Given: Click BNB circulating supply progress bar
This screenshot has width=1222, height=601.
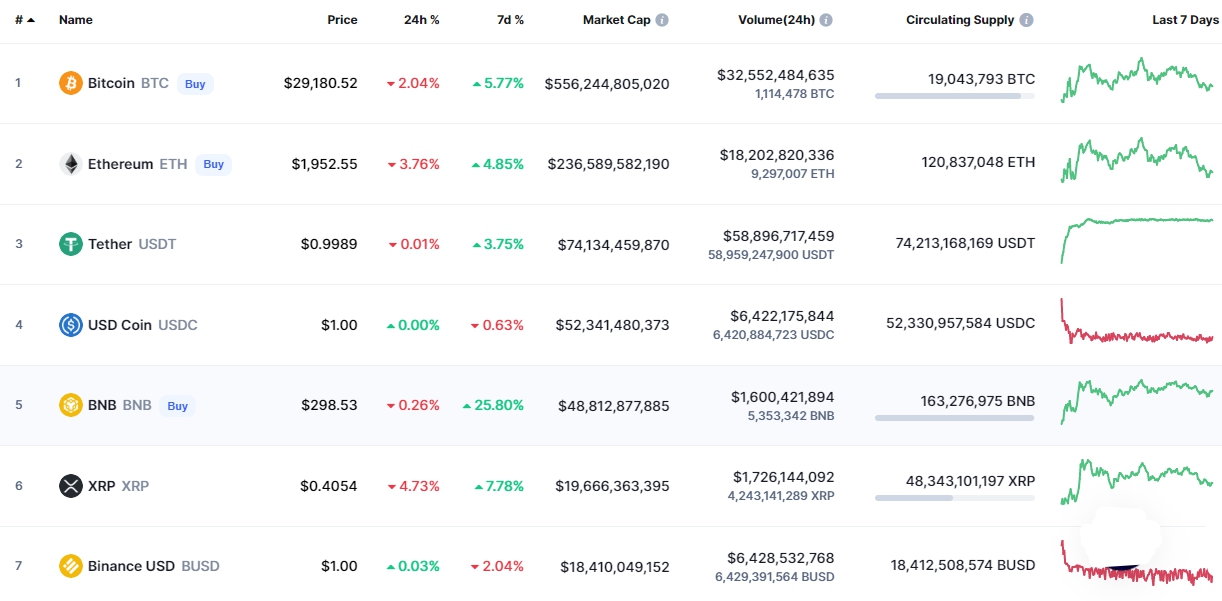Looking at the screenshot, I should [955, 418].
